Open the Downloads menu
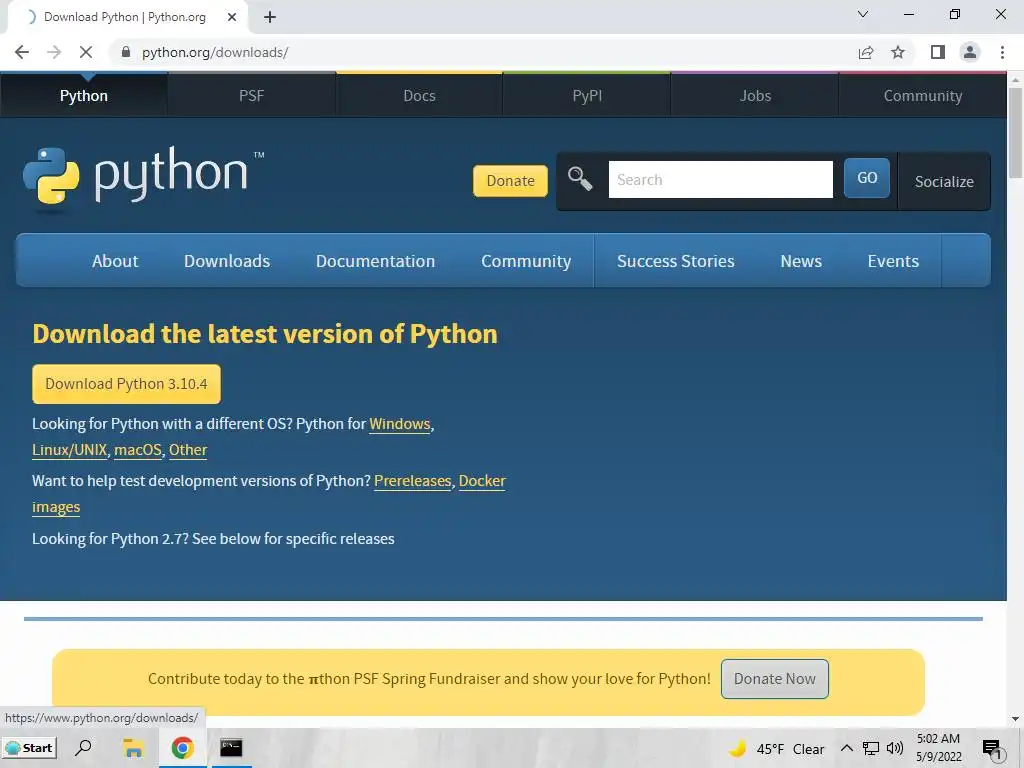The width and height of the screenshot is (1024, 768). click(227, 261)
